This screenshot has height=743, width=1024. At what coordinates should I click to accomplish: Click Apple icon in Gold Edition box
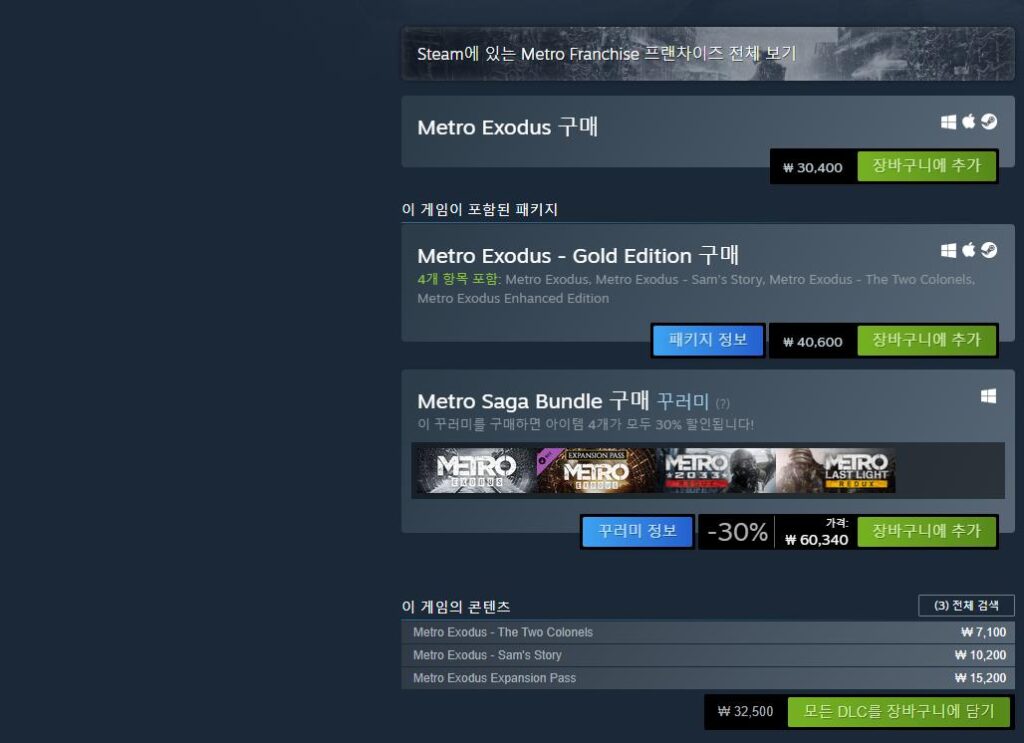click(969, 249)
